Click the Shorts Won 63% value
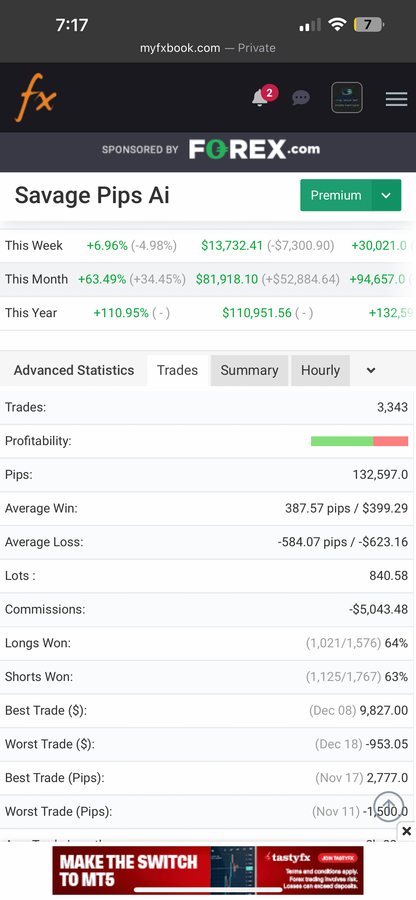 coord(396,677)
